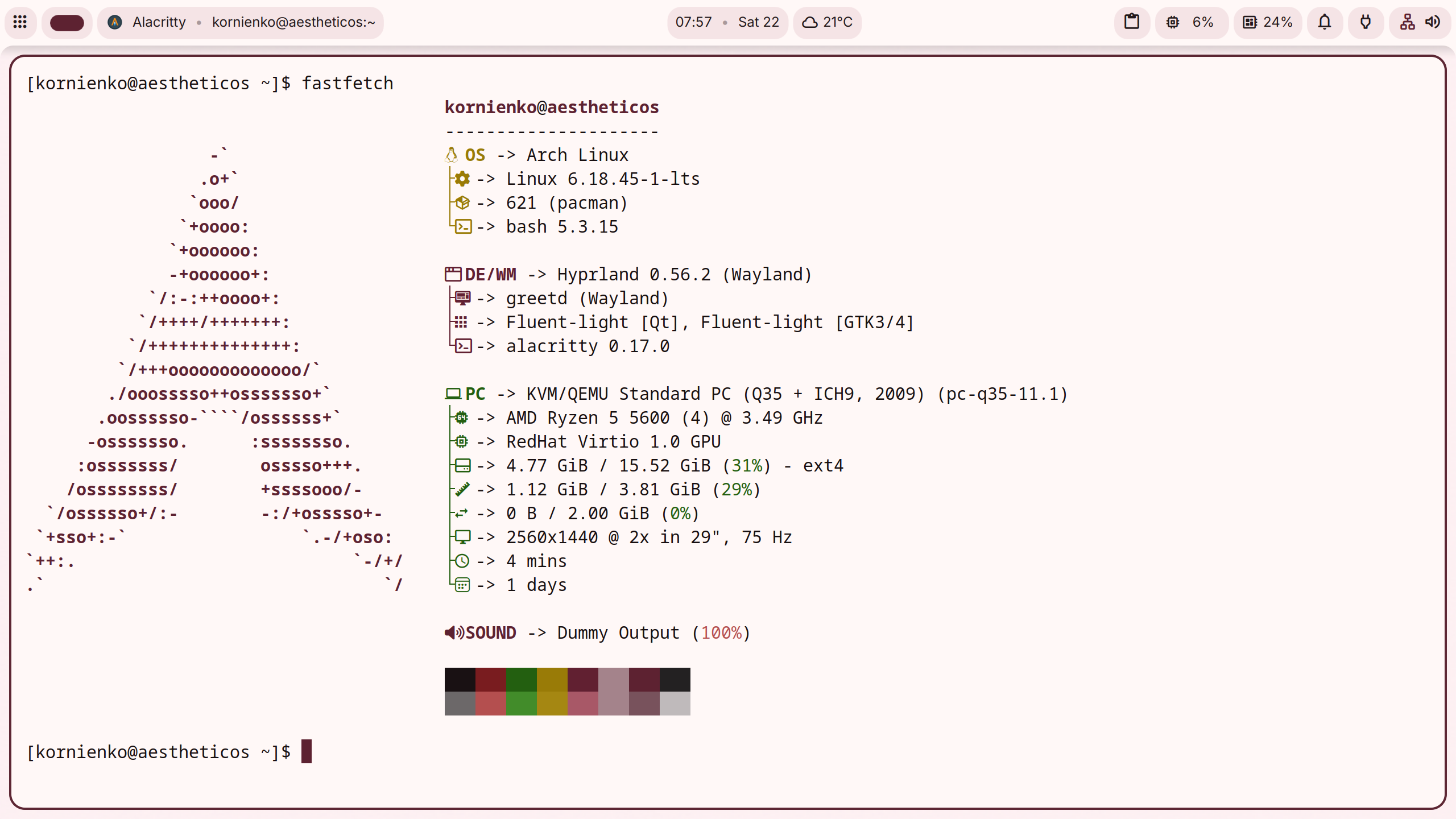Screen dimensions: 1456x819
Task: Click 'alacritty 0.17.0' terminal text
Action: 588,346
